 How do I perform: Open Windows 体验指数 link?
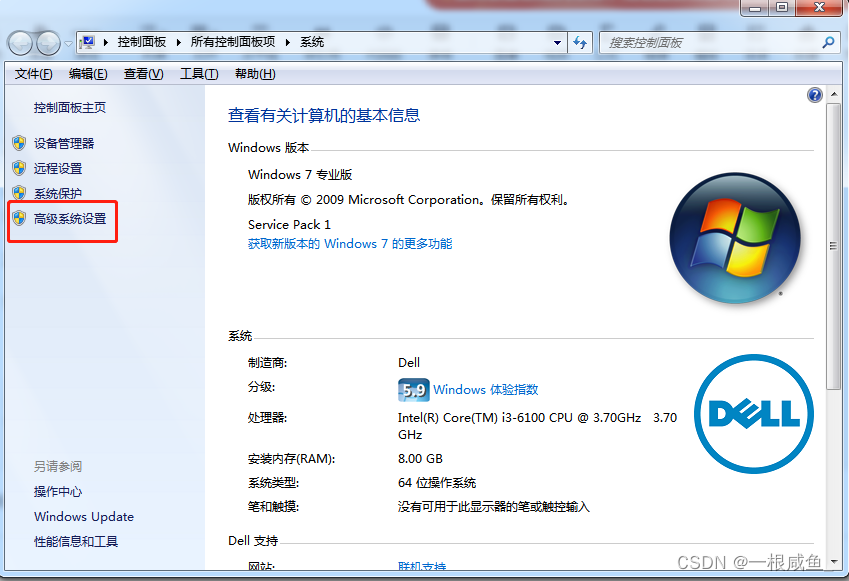coord(486,390)
